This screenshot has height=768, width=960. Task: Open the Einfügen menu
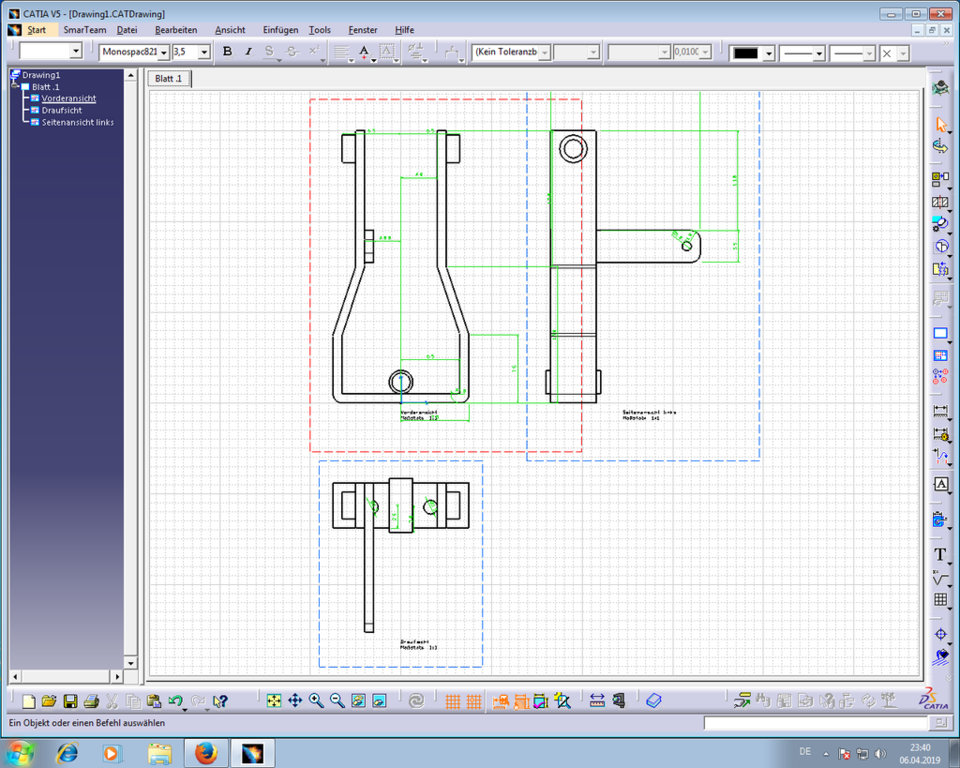280,30
